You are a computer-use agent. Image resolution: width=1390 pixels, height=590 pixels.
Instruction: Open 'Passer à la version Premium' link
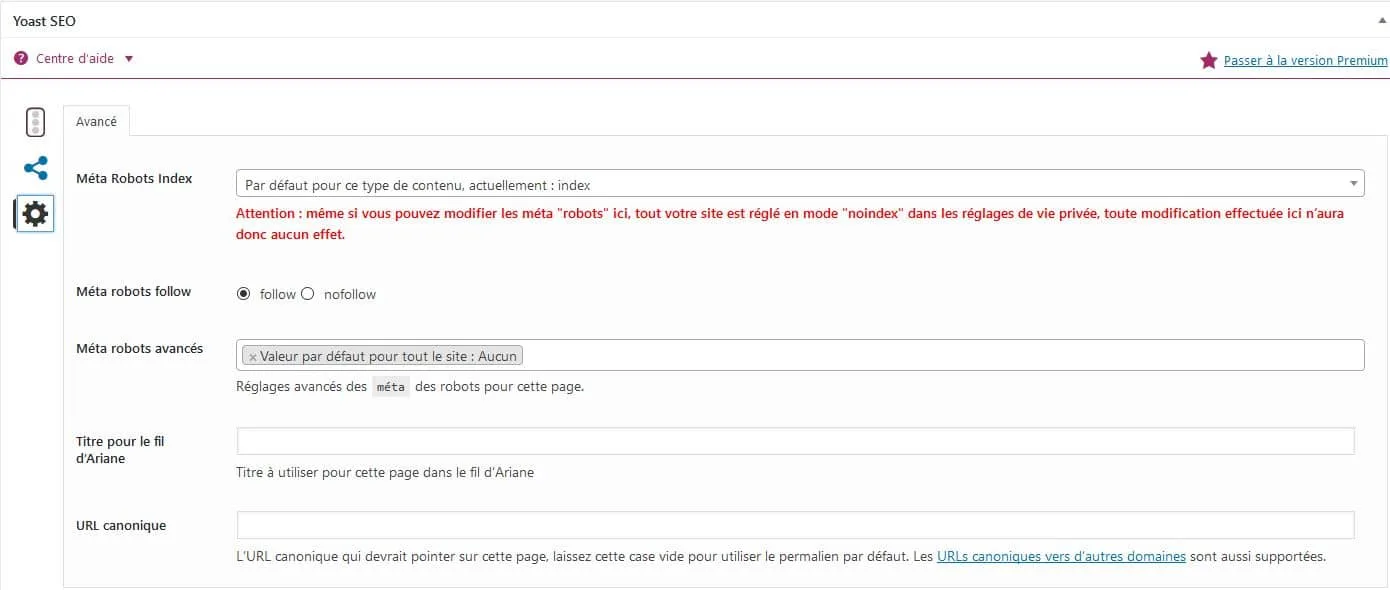tap(1305, 61)
